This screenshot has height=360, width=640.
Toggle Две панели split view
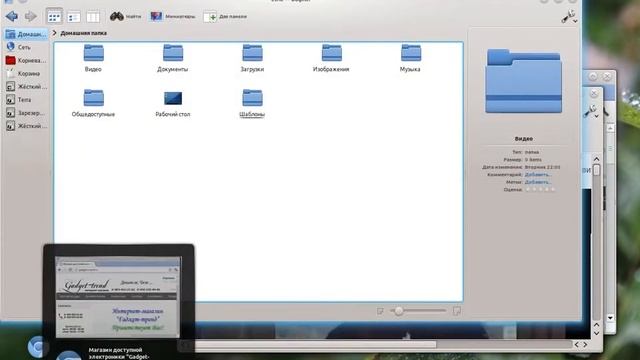pyautogui.click(x=225, y=17)
